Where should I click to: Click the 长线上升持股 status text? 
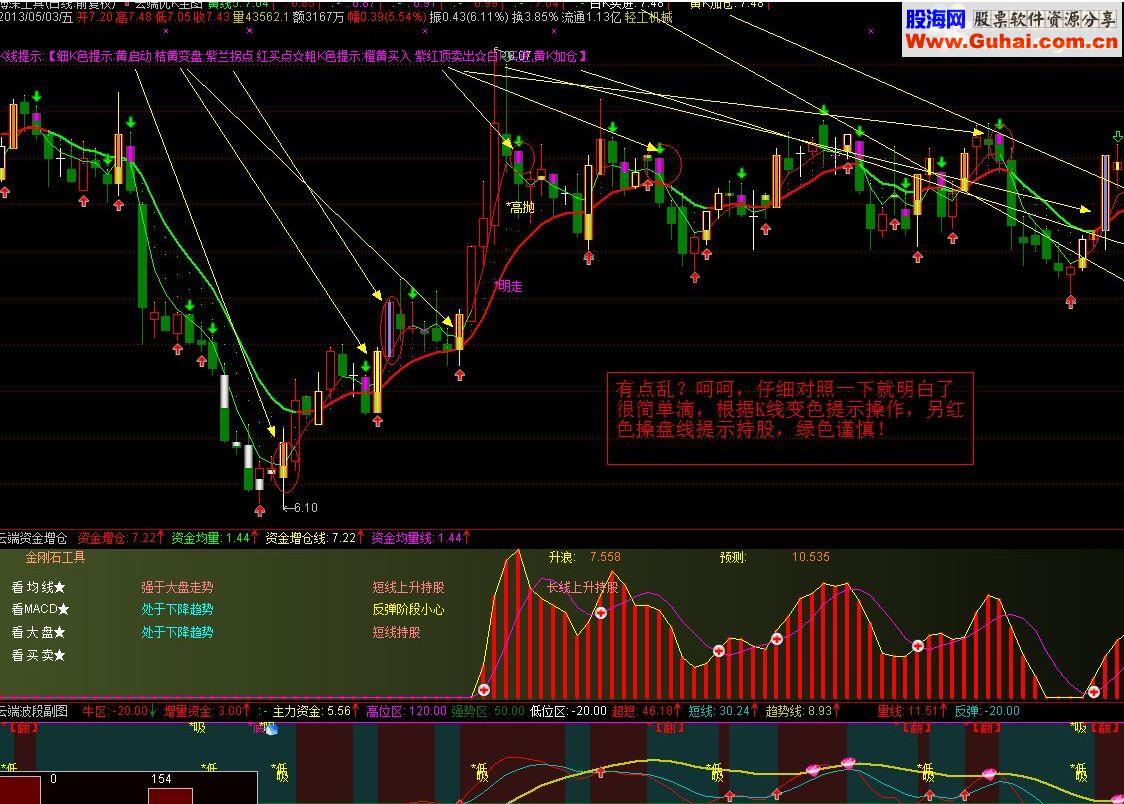coord(583,587)
